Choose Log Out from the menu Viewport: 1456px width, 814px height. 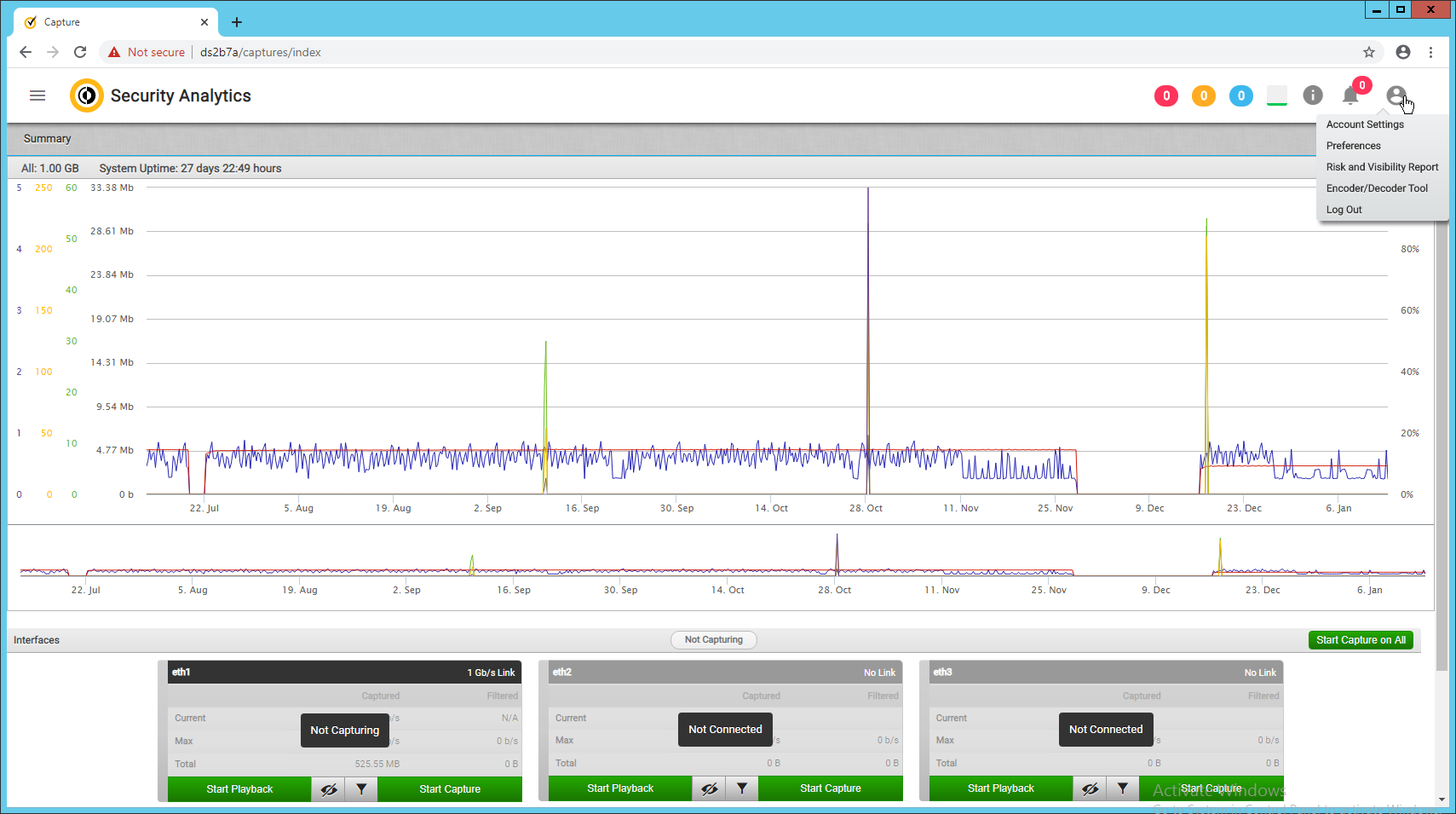click(1344, 210)
